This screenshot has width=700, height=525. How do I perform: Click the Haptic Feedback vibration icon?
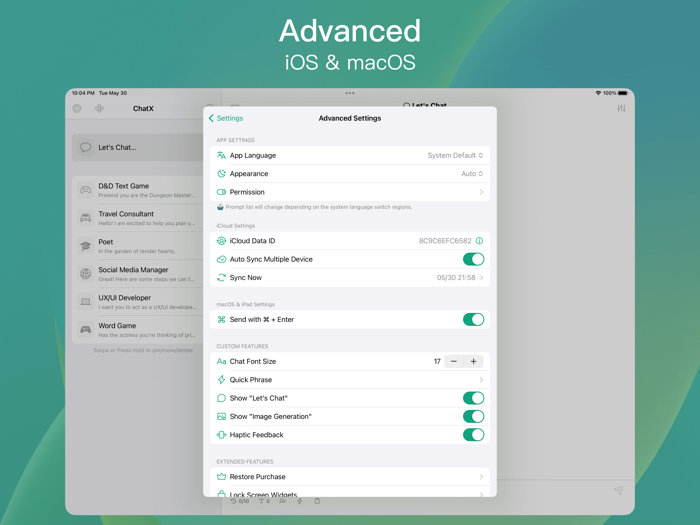coord(221,435)
